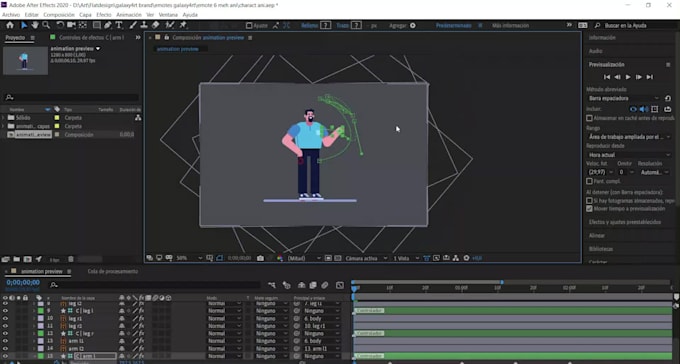Select the Pen tool
This screenshot has height=364, width=680.
(108, 26)
